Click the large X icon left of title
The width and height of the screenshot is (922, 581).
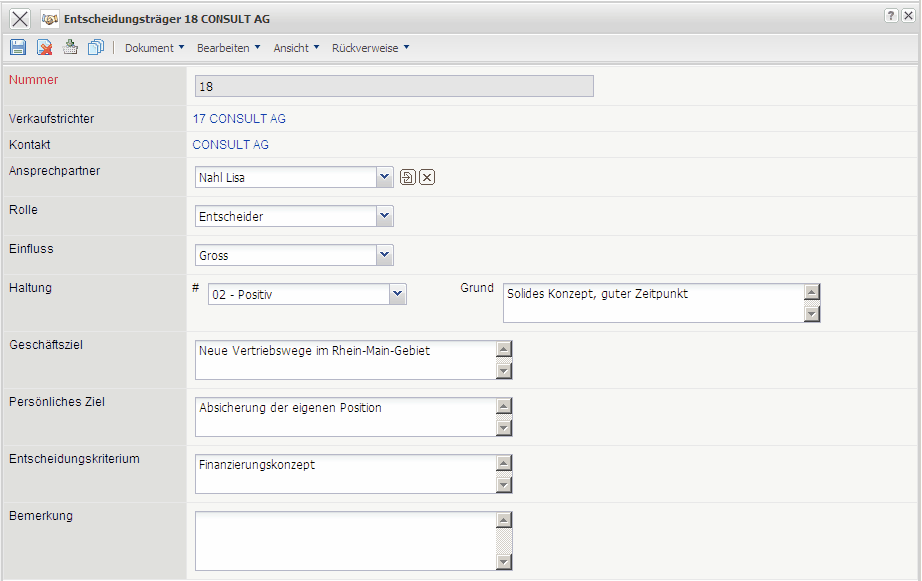tap(19, 18)
